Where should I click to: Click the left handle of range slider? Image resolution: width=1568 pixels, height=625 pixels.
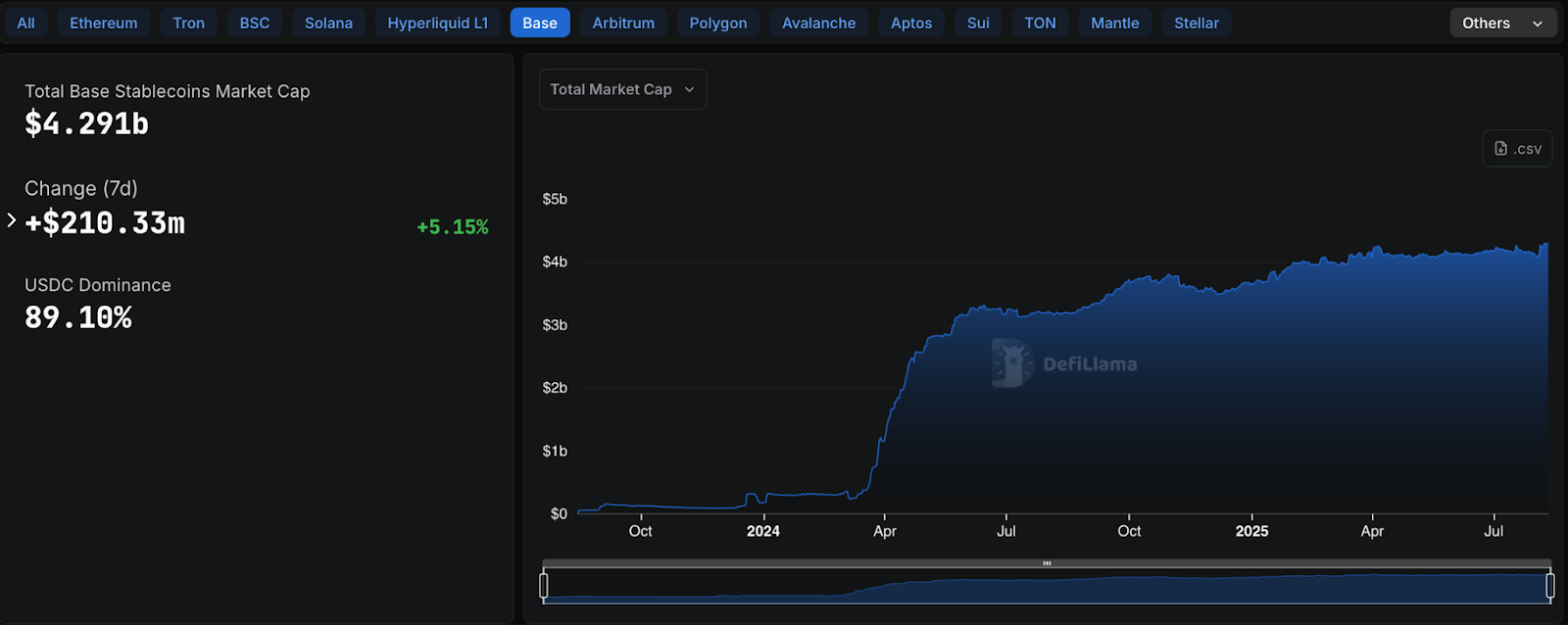tap(544, 586)
